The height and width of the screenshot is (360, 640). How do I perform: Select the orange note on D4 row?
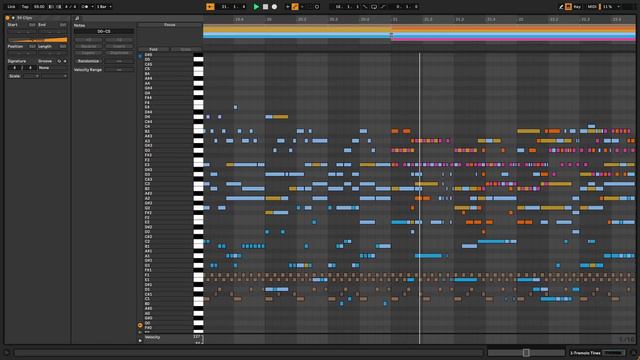pyautogui.click(x=280, y=117)
